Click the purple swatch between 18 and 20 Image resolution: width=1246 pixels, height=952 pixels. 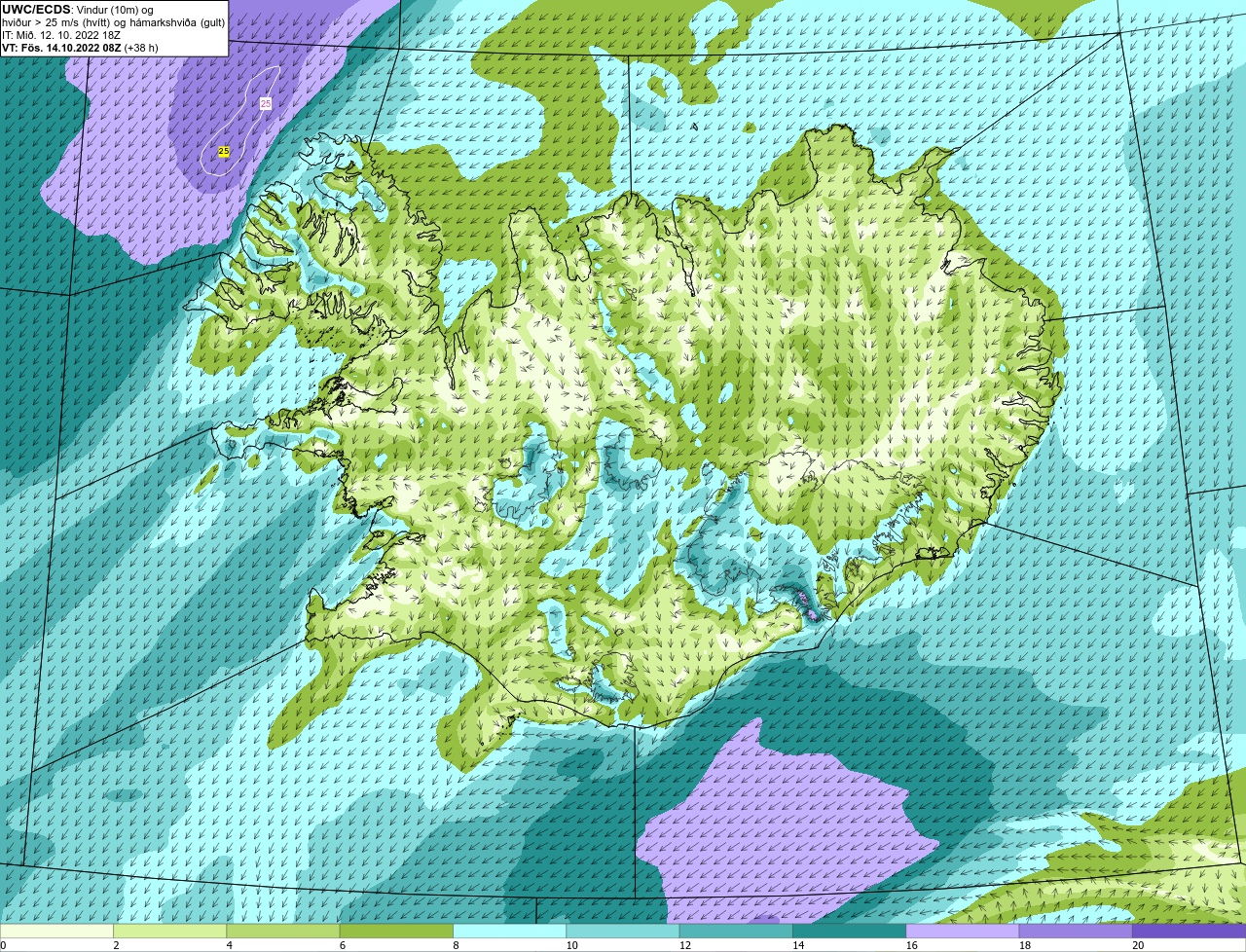(x=1076, y=931)
